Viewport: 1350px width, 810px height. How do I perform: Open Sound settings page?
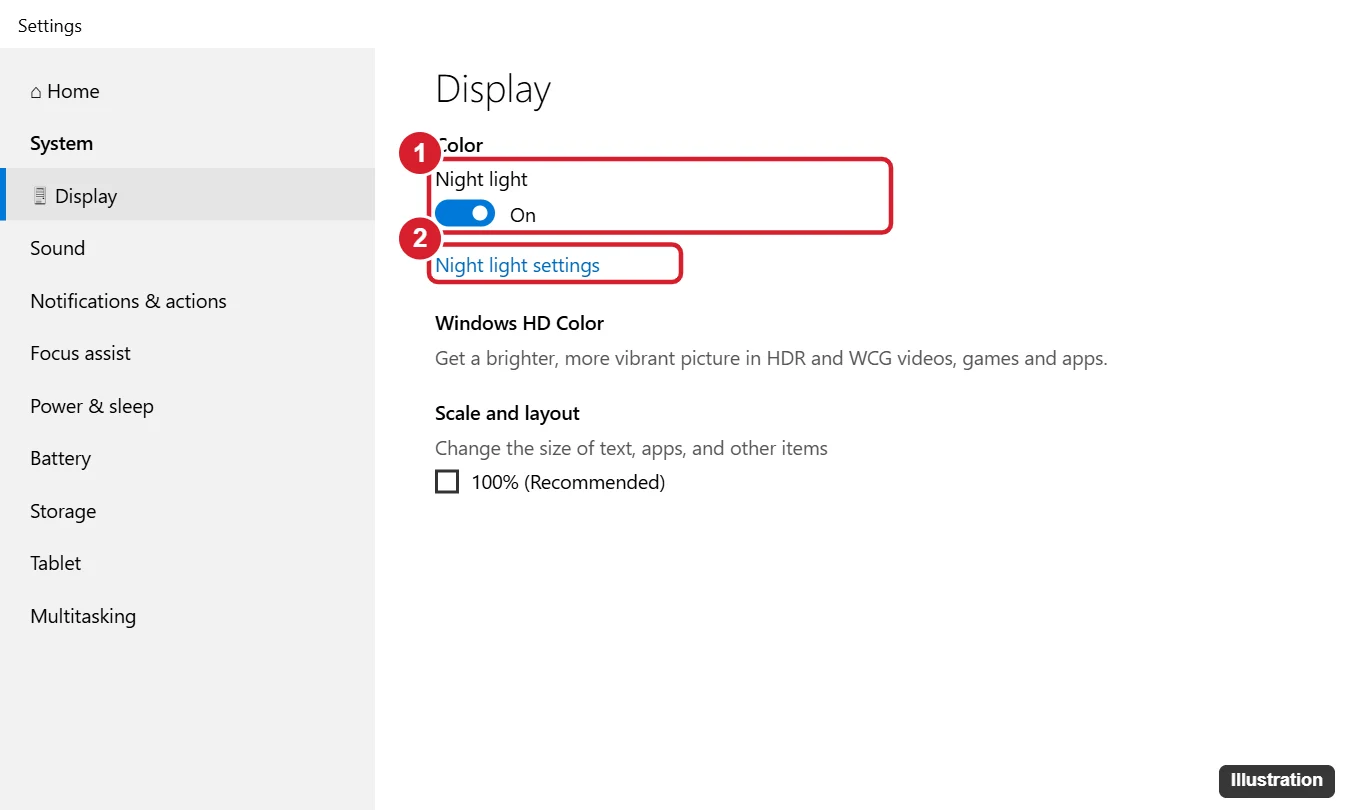pos(188,248)
